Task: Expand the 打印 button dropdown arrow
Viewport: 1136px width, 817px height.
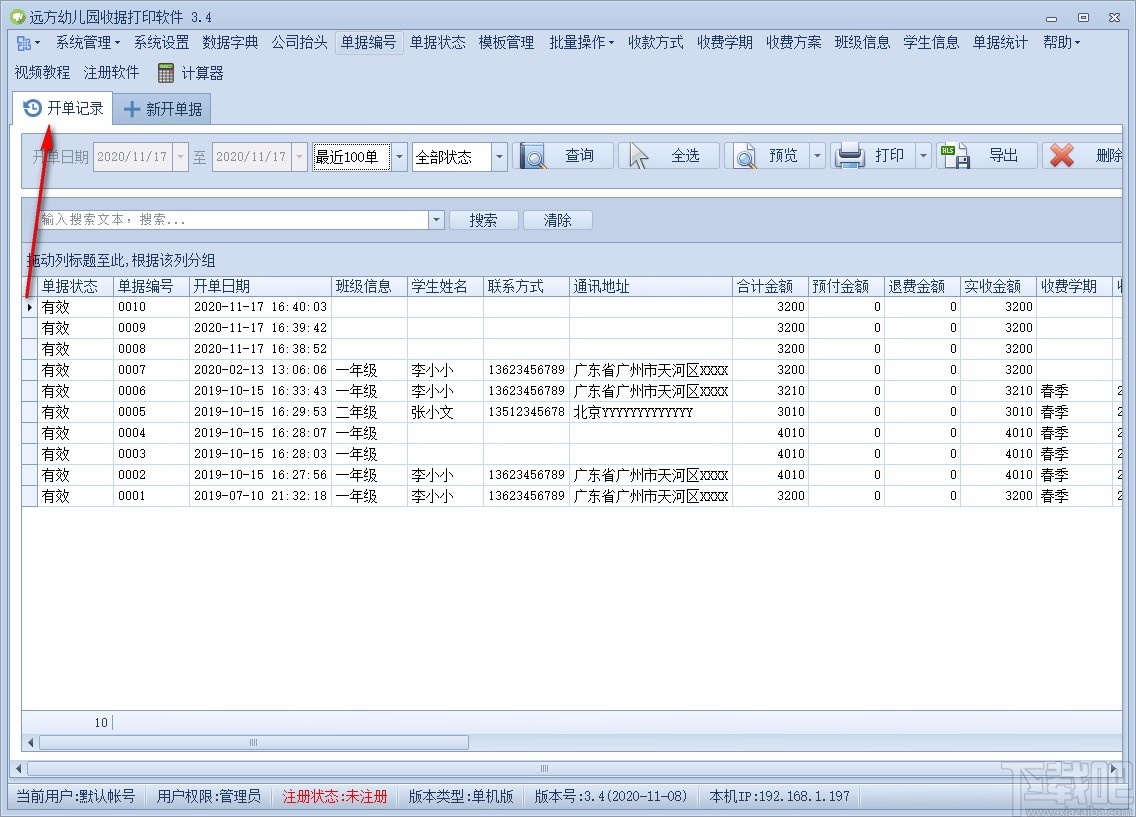Action: [x=923, y=156]
